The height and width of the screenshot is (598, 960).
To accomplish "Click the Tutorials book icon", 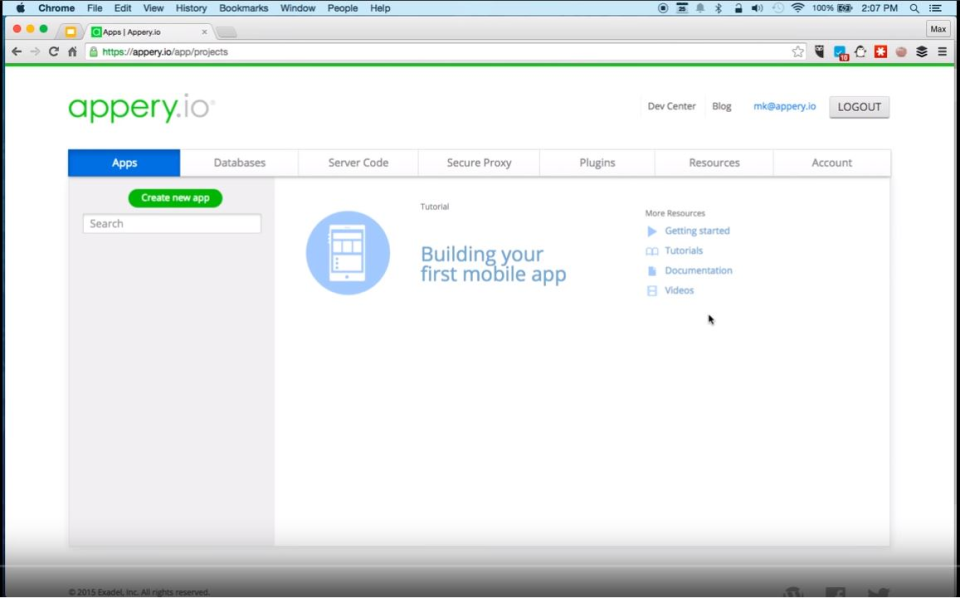I will [x=652, y=250].
